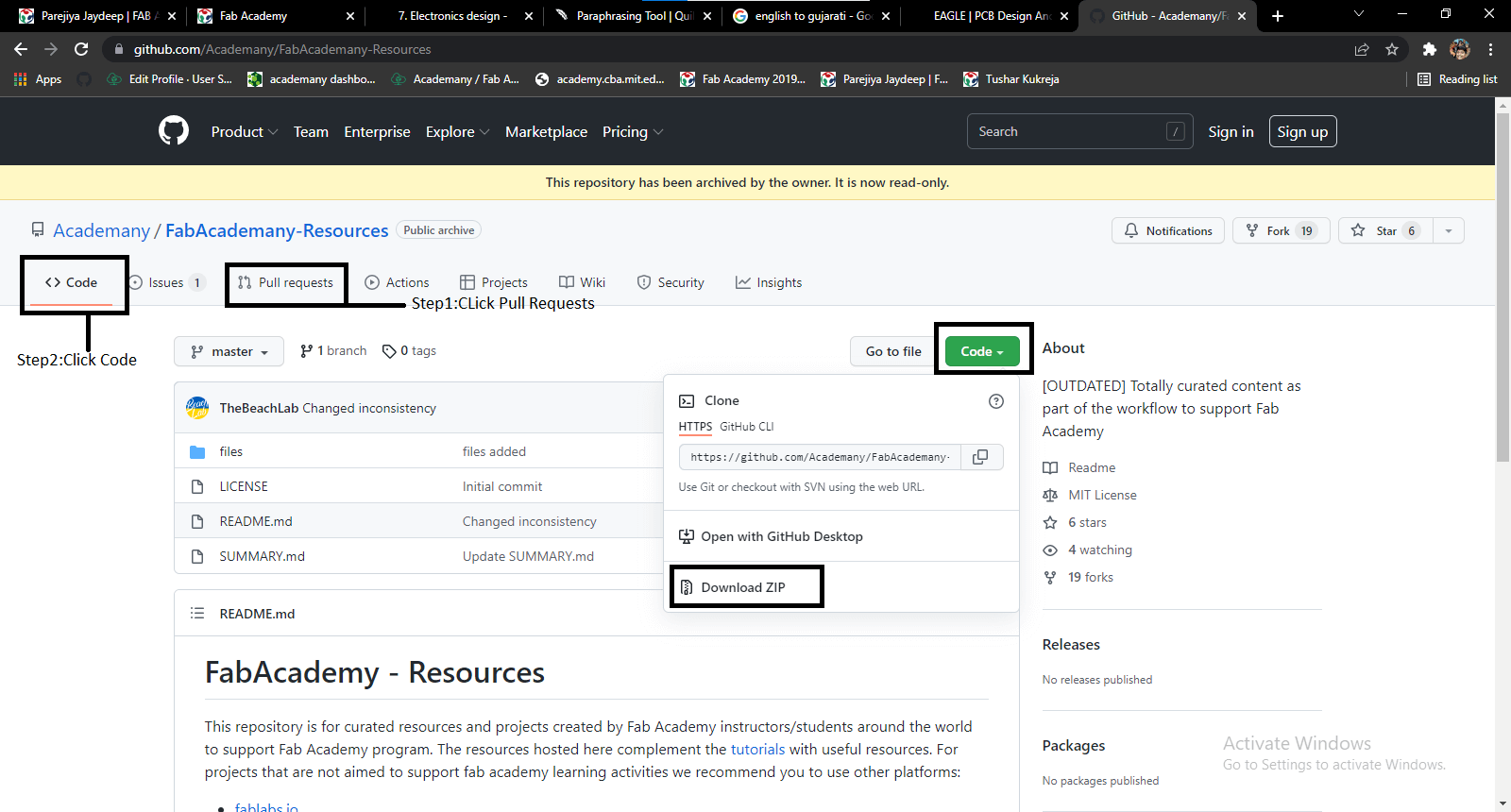The width and height of the screenshot is (1511, 812).
Task: Toggle the green Code dropdown button
Action: pos(982,351)
